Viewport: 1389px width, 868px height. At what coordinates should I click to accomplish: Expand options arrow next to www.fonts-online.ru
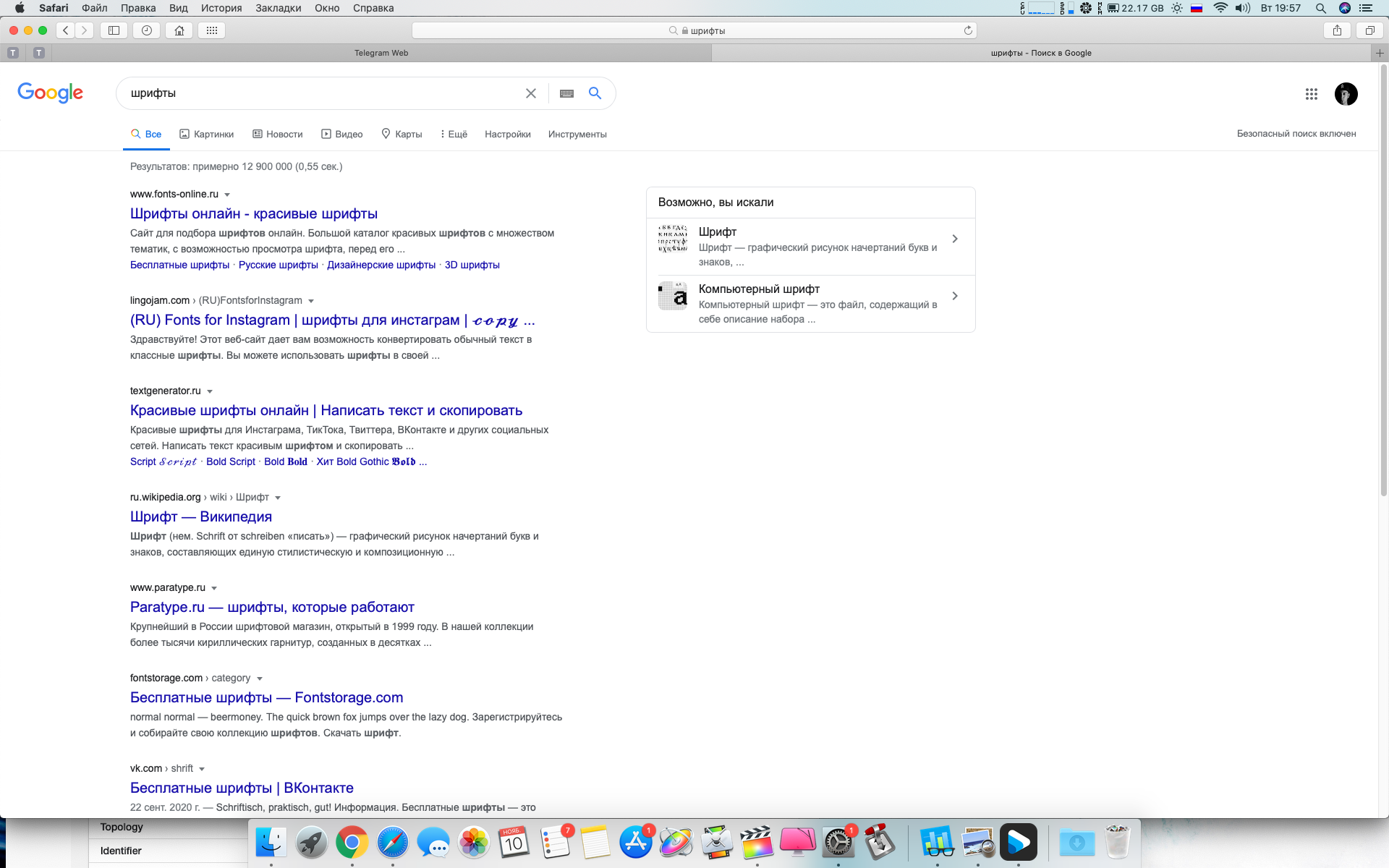click(x=227, y=195)
